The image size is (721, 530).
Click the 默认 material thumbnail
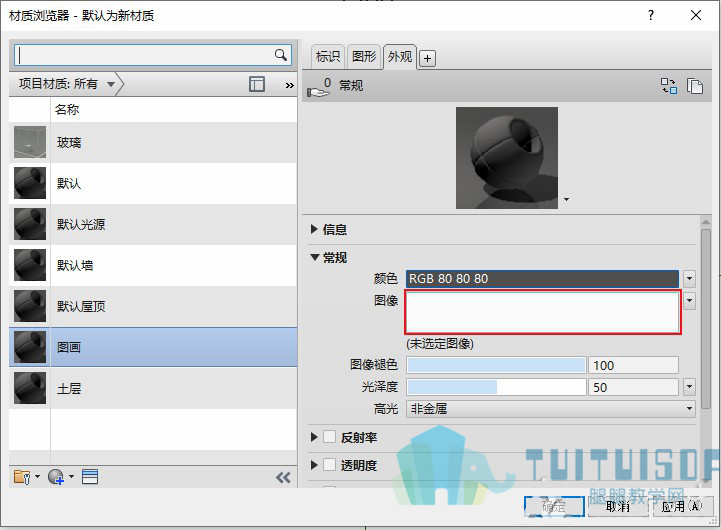click(30, 183)
